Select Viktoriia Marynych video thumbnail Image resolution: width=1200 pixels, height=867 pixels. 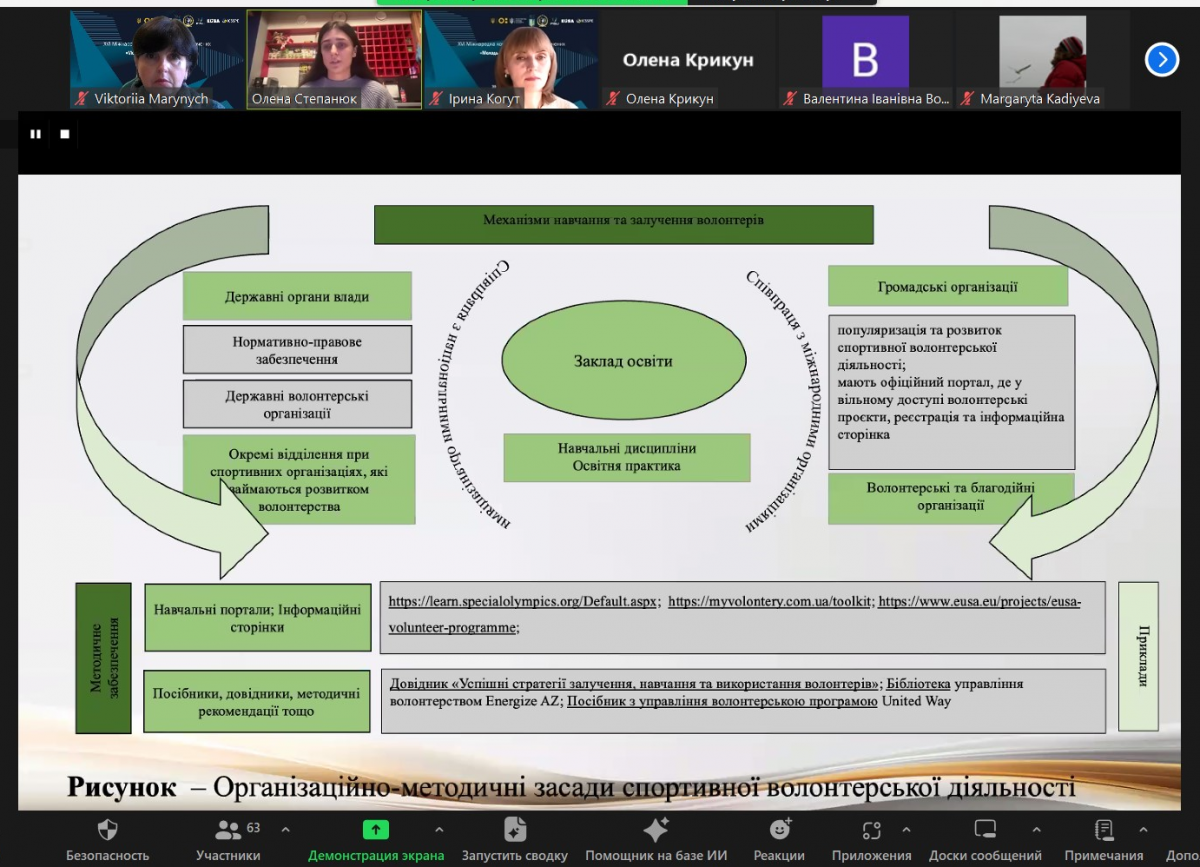coord(157,58)
